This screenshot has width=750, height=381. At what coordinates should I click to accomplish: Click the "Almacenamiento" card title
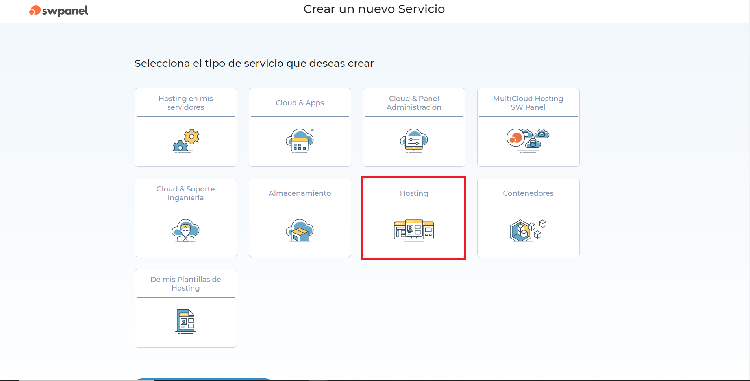click(x=299, y=193)
